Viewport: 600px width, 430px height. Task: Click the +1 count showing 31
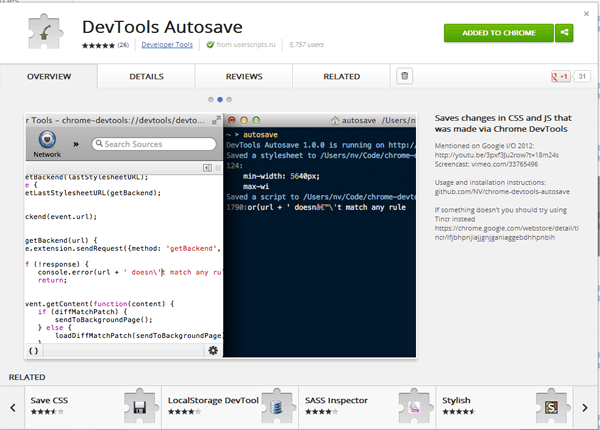pyautogui.click(x=582, y=77)
